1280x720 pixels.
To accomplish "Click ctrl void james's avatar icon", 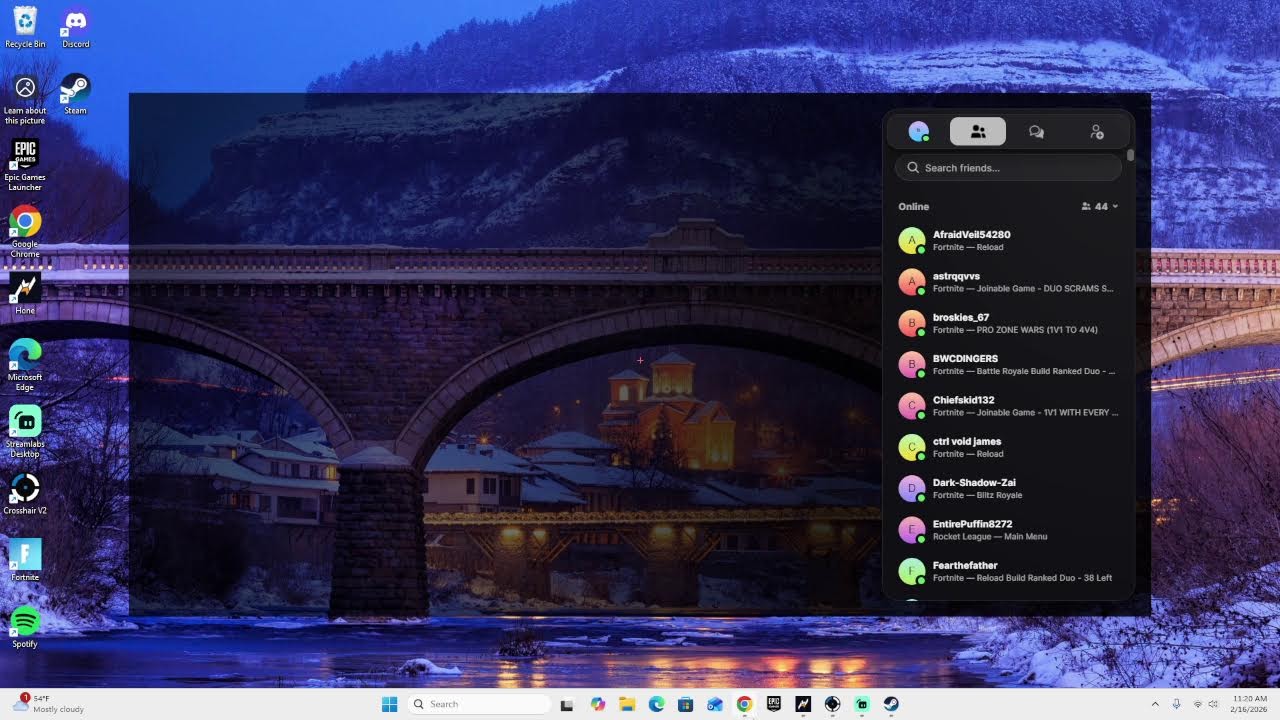I will [x=911, y=447].
